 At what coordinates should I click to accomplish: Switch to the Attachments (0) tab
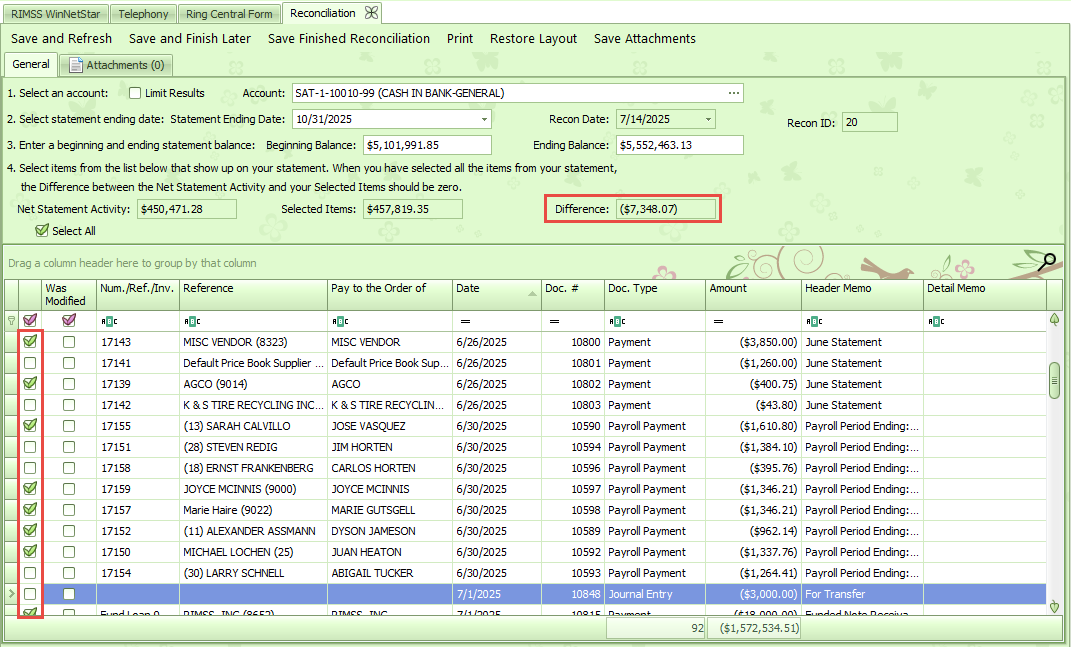click(x=116, y=66)
